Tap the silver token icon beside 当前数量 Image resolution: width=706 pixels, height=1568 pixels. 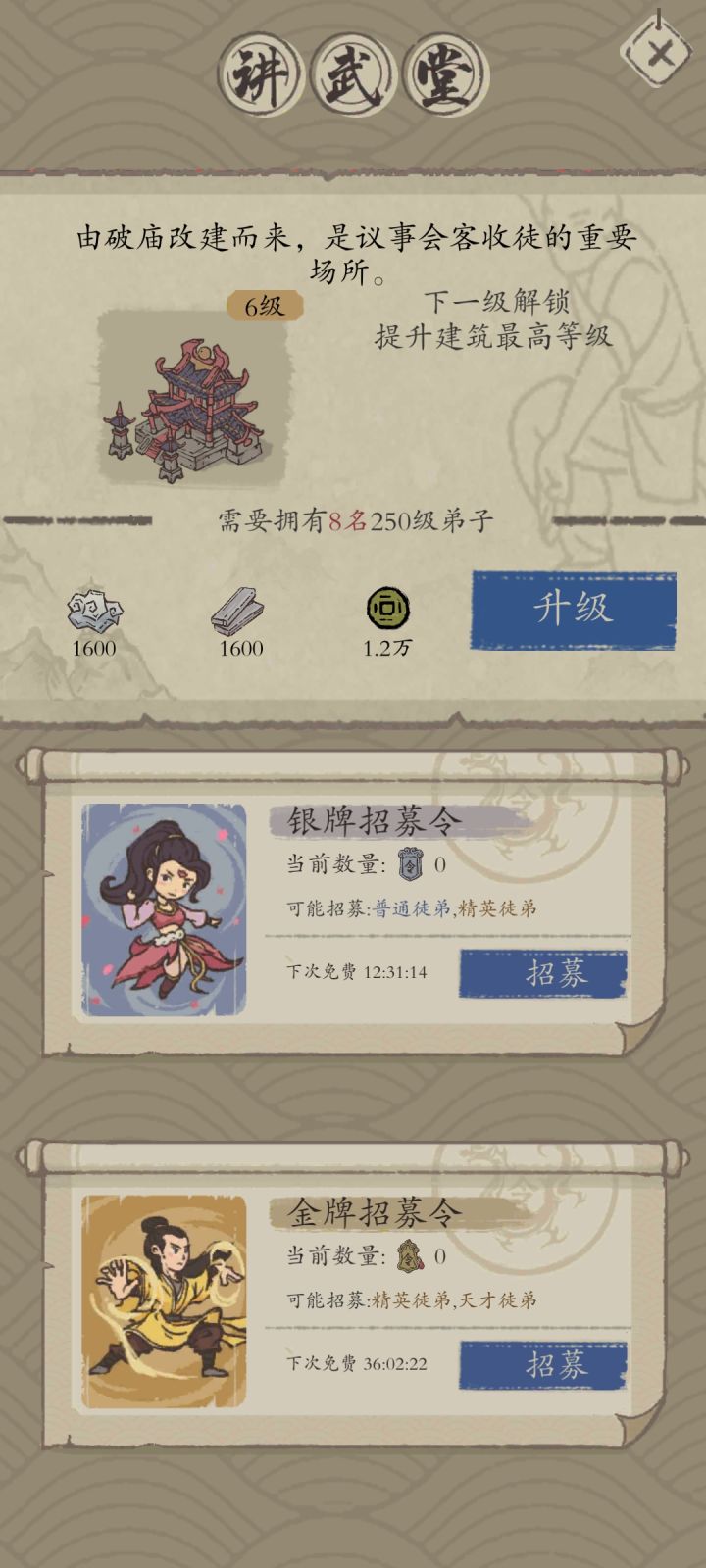411,863
